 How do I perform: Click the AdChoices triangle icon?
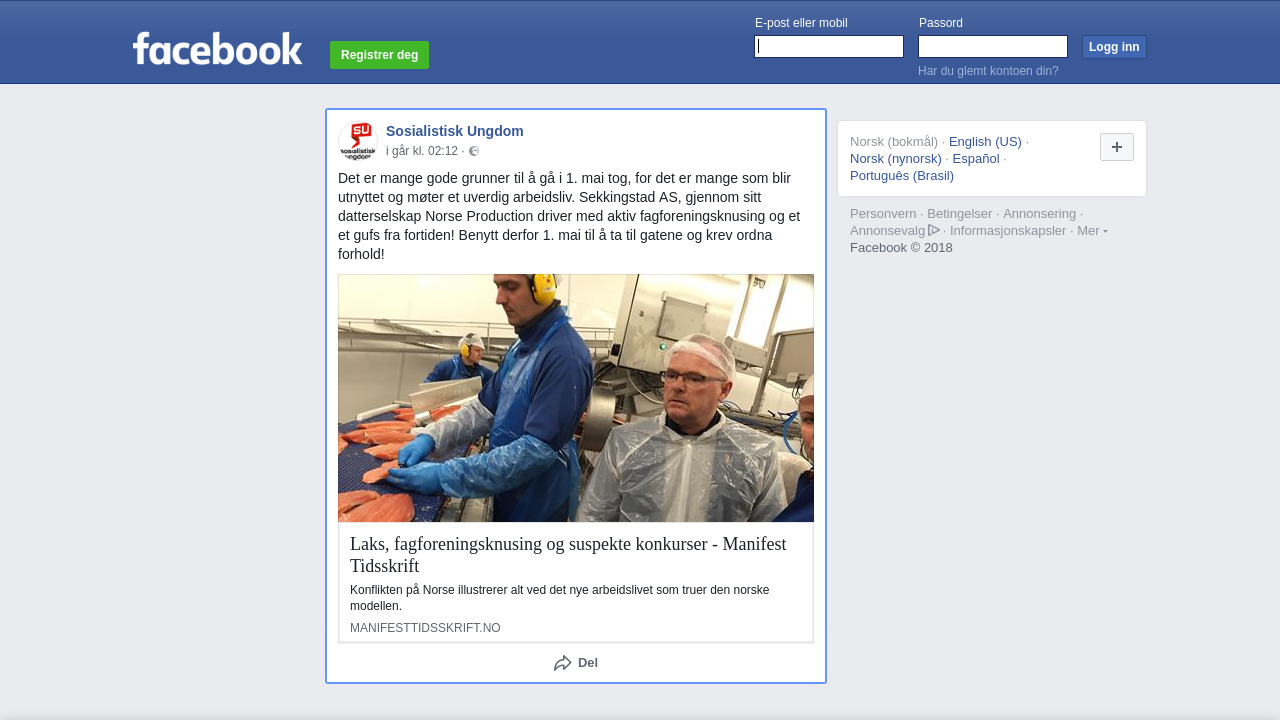pyautogui.click(x=934, y=230)
